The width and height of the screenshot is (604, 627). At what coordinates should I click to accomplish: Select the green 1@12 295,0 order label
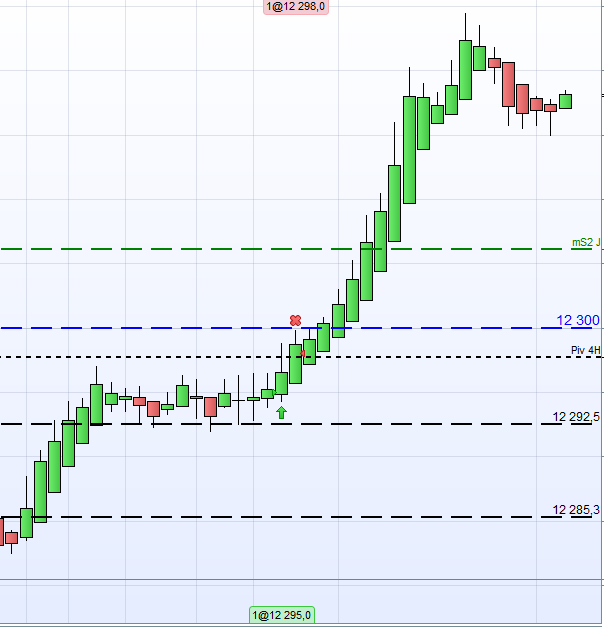pyautogui.click(x=282, y=615)
